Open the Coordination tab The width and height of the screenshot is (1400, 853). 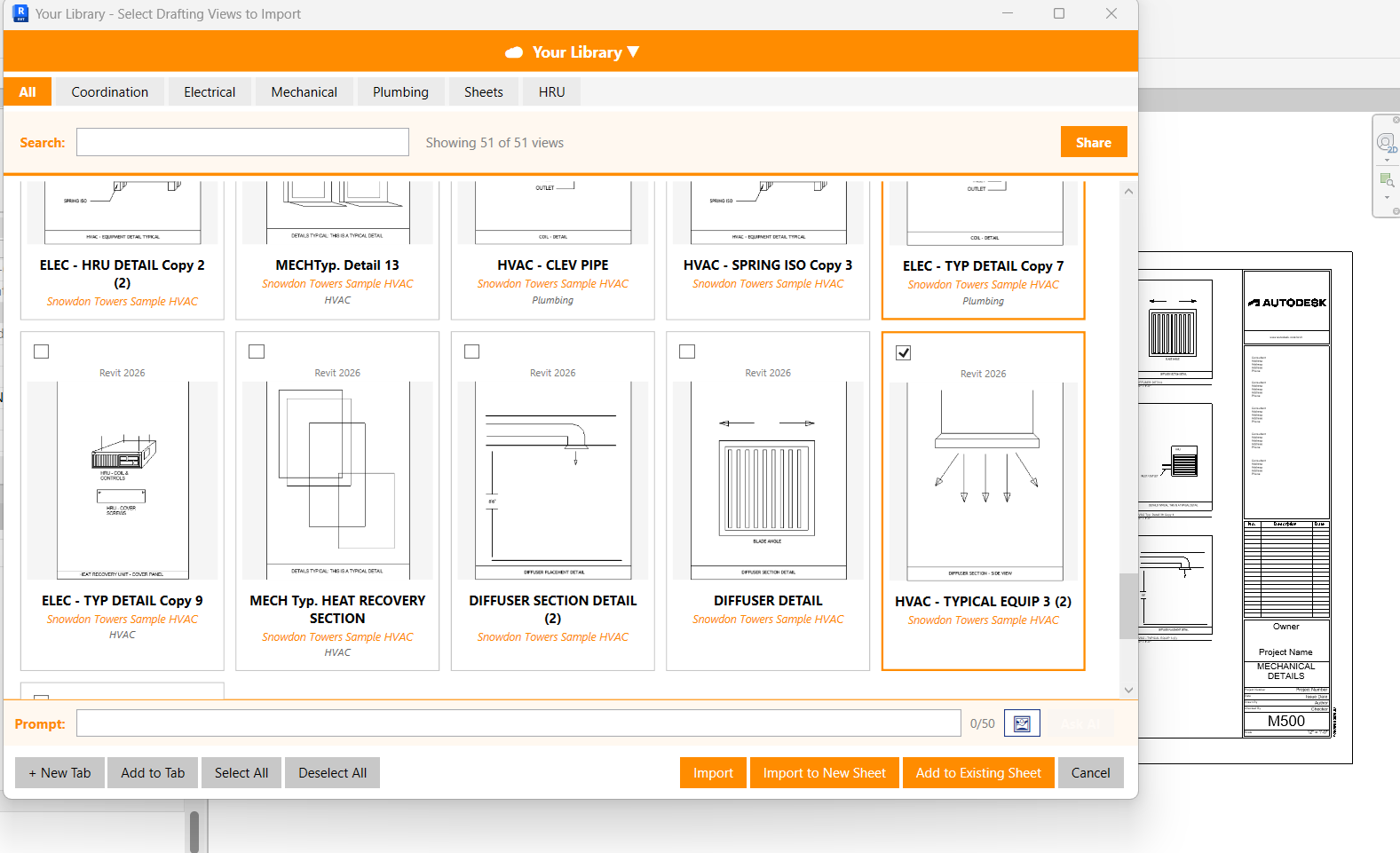tap(110, 91)
